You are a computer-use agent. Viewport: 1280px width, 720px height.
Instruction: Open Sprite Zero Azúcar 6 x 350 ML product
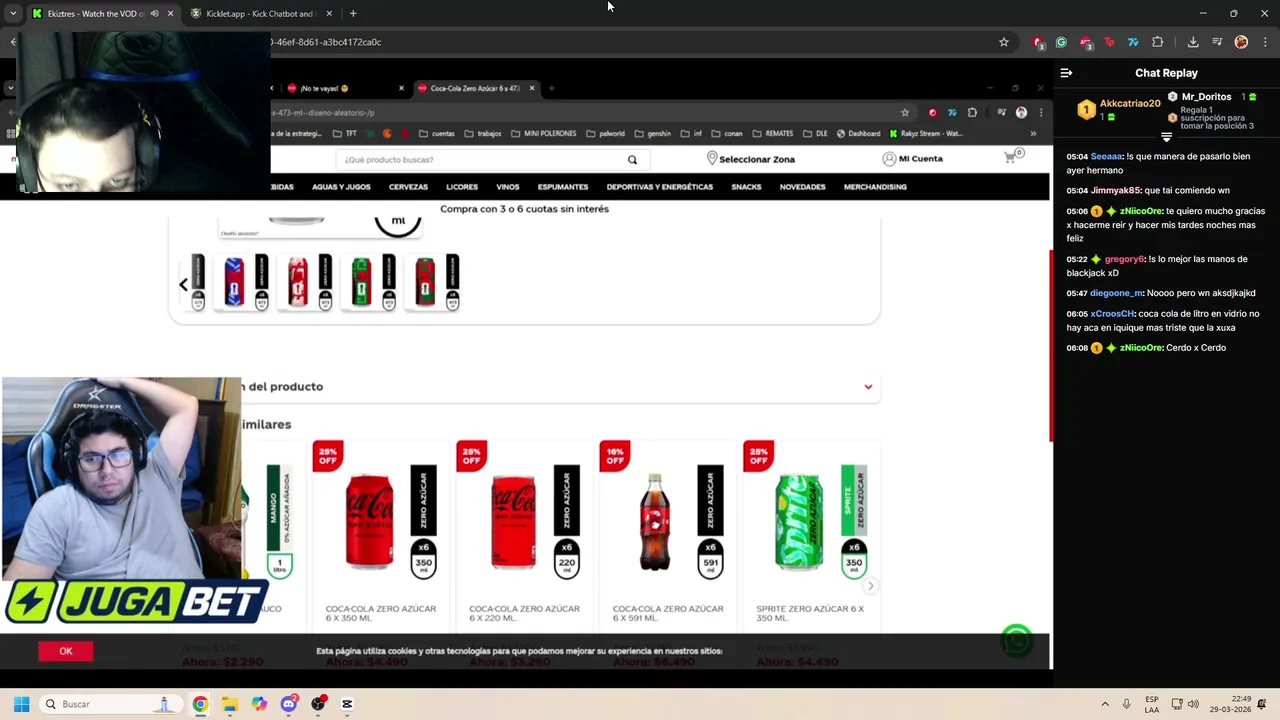(811, 537)
